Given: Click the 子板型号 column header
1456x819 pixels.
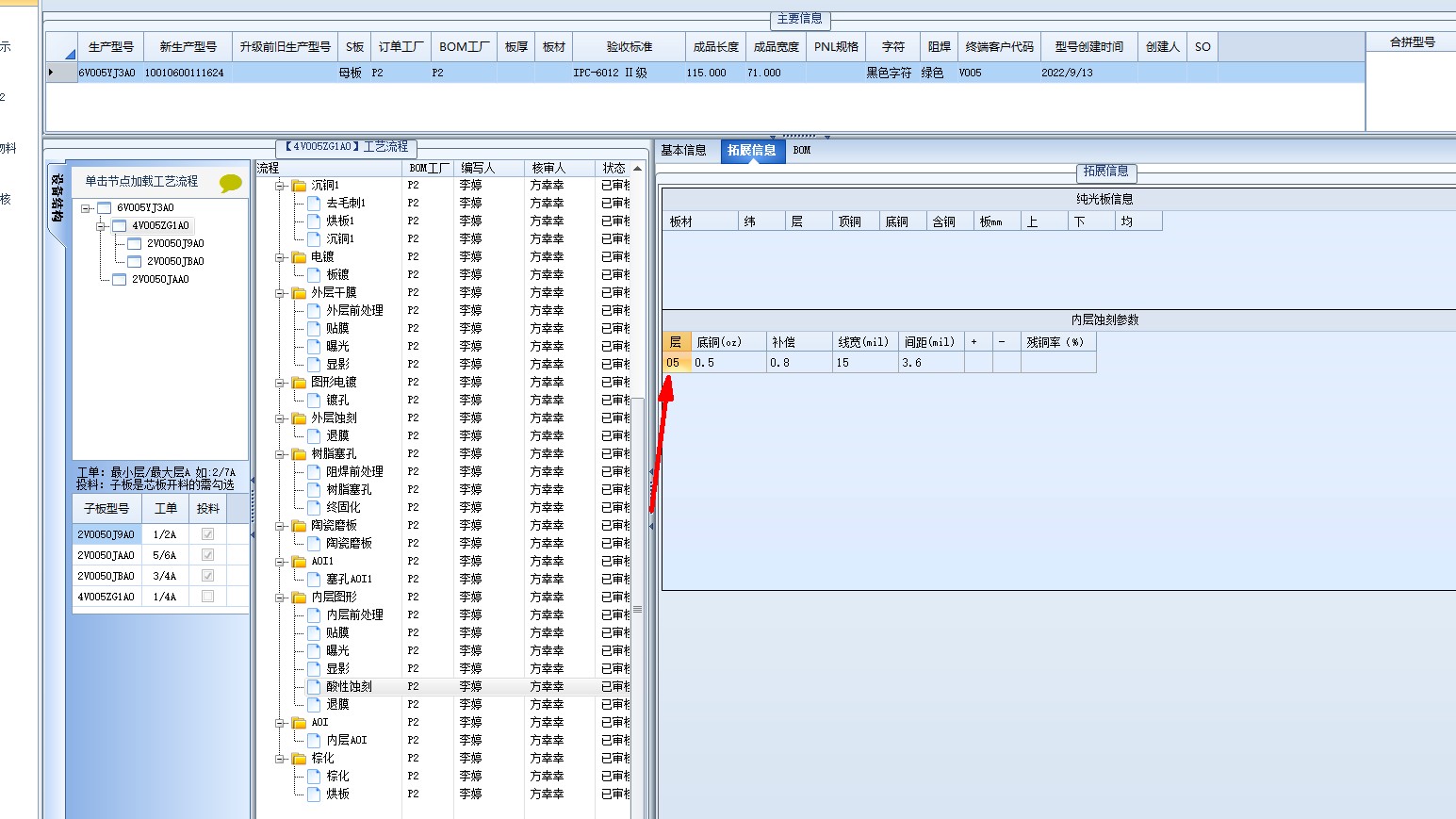Looking at the screenshot, I should click(106, 508).
